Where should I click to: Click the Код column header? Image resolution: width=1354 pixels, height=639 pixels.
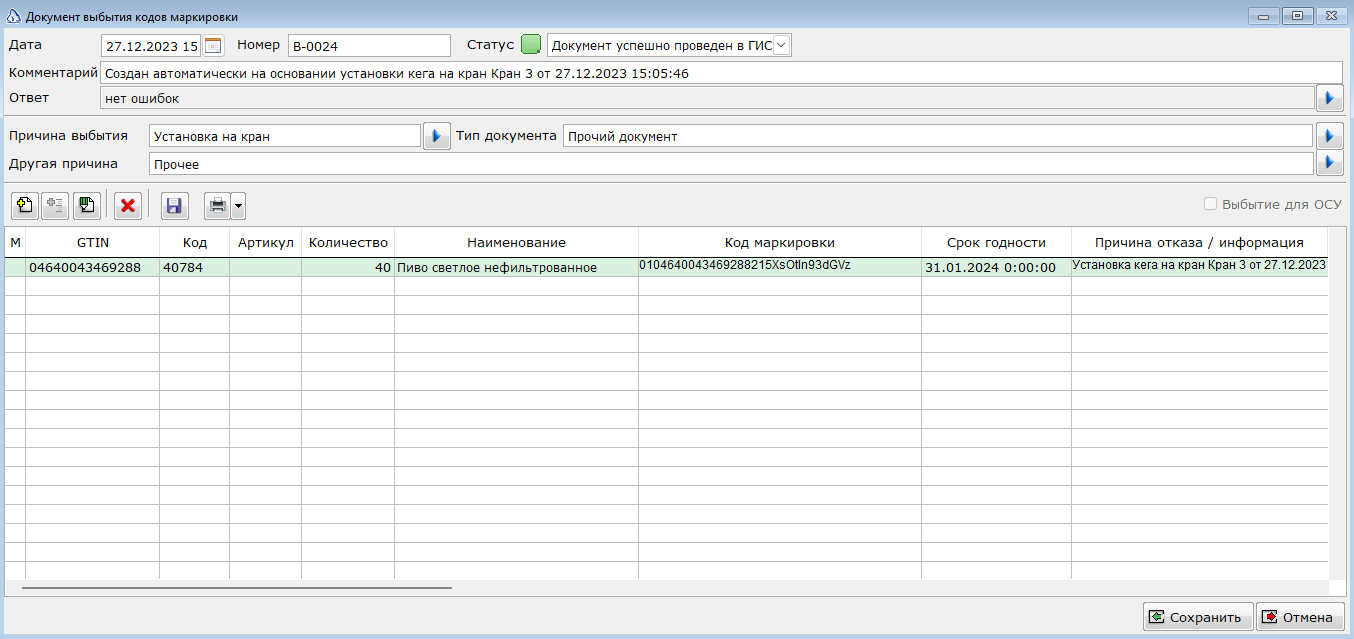[195, 242]
